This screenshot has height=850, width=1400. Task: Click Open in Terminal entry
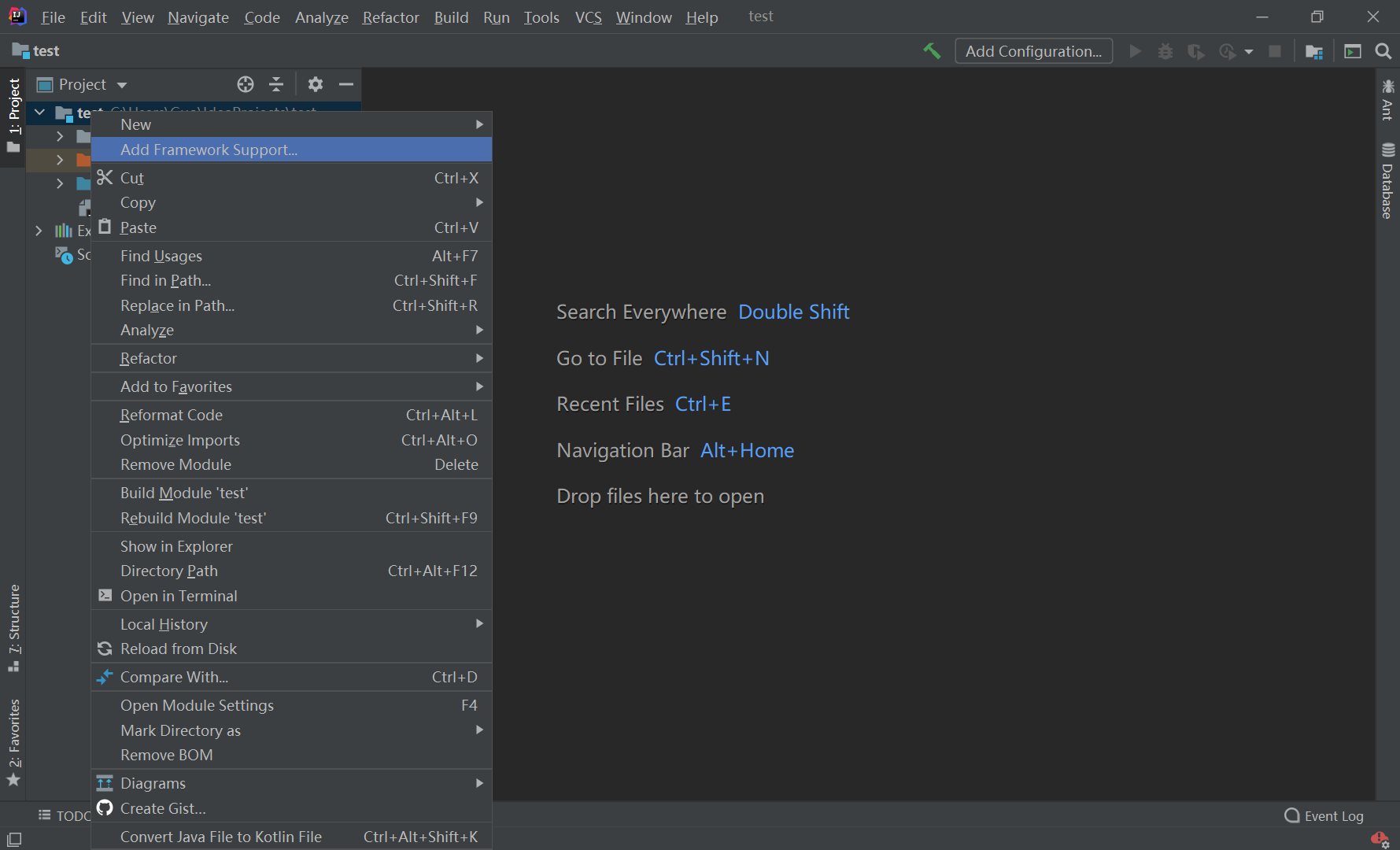[x=291, y=596]
